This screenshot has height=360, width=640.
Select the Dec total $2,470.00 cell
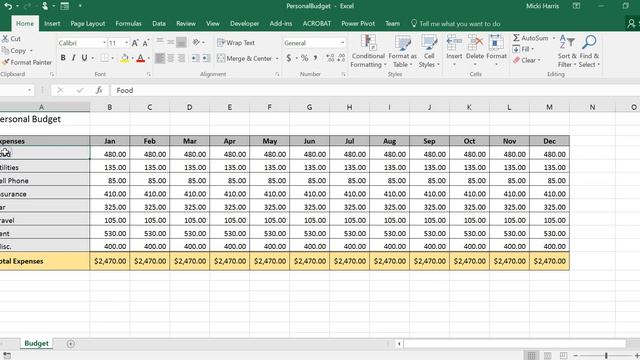(x=549, y=261)
